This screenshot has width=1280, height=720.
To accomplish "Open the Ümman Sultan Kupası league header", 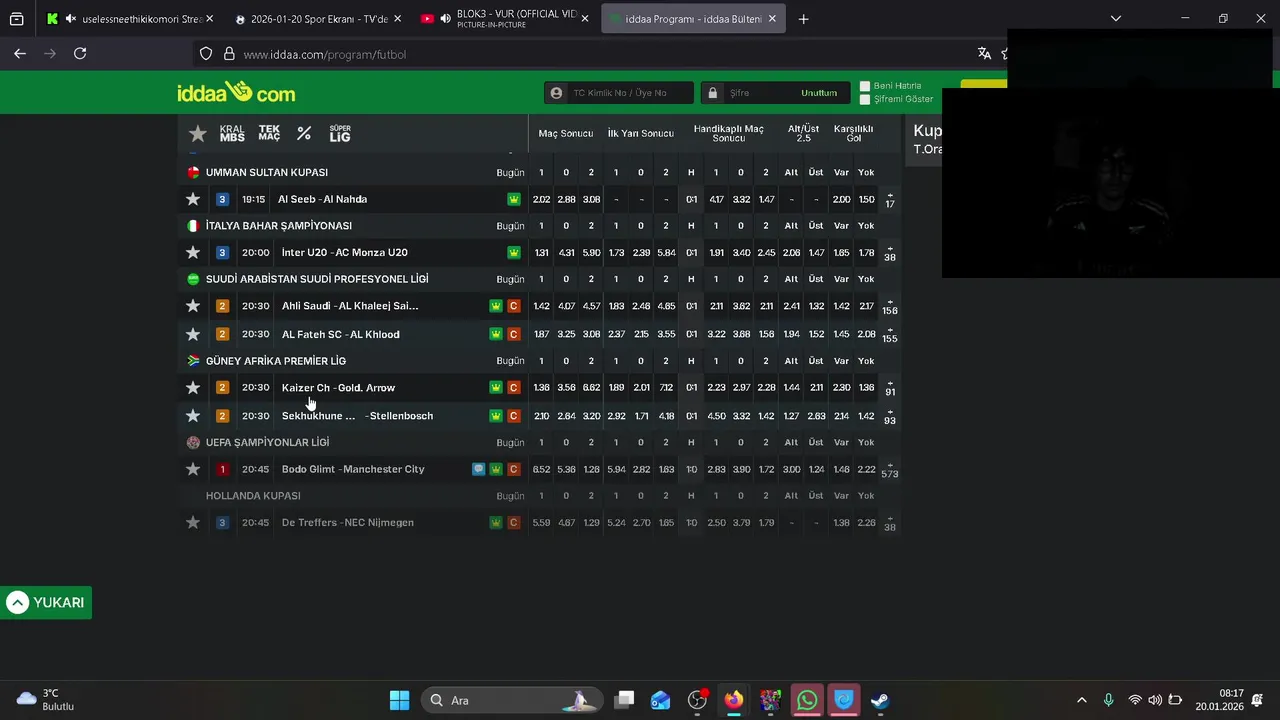I will click(x=267, y=172).
